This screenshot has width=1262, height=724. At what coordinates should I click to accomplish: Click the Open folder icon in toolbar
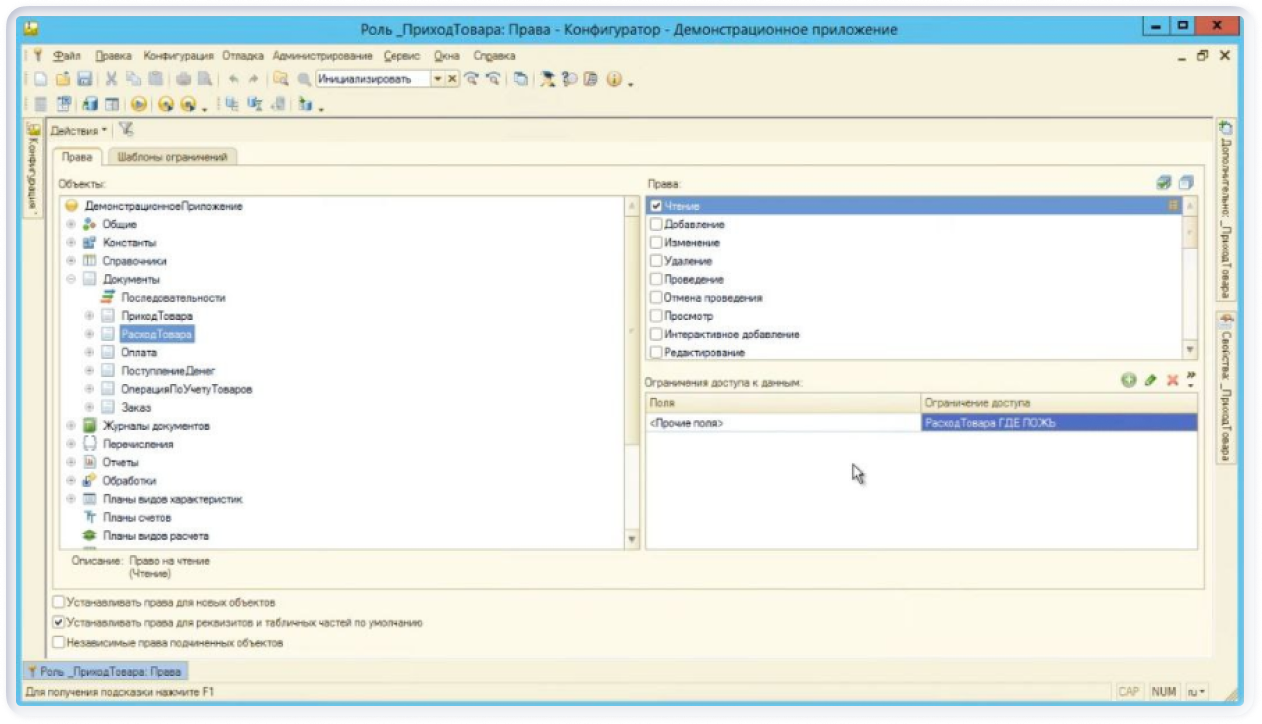(x=63, y=79)
